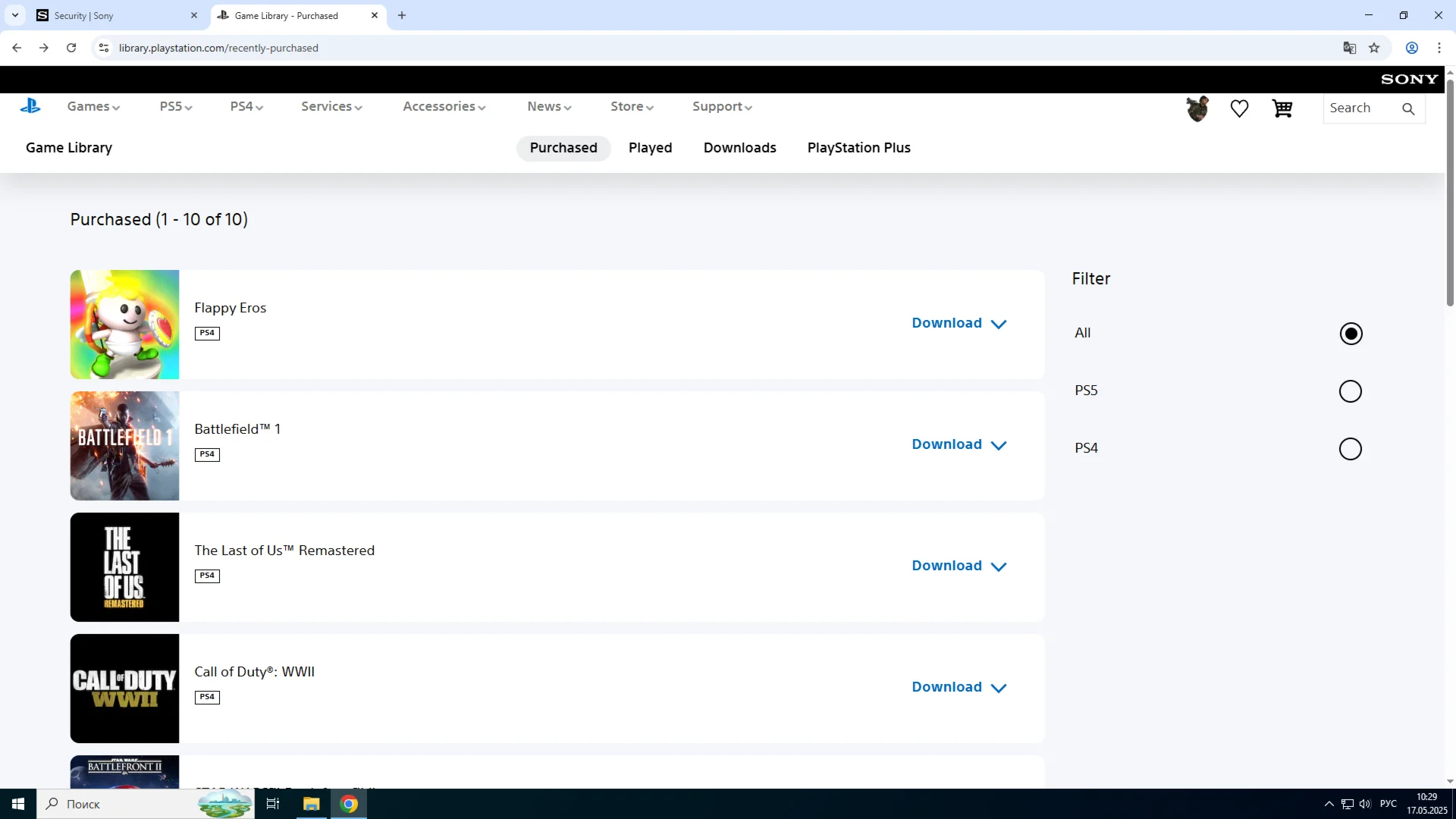Click the Game Library heading link
Screen dimensions: 1456x819
tap(69, 148)
